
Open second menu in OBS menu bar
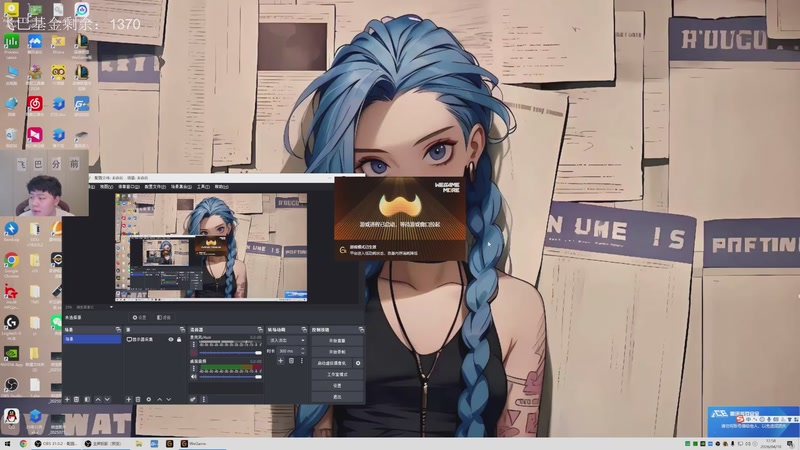tap(106, 187)
